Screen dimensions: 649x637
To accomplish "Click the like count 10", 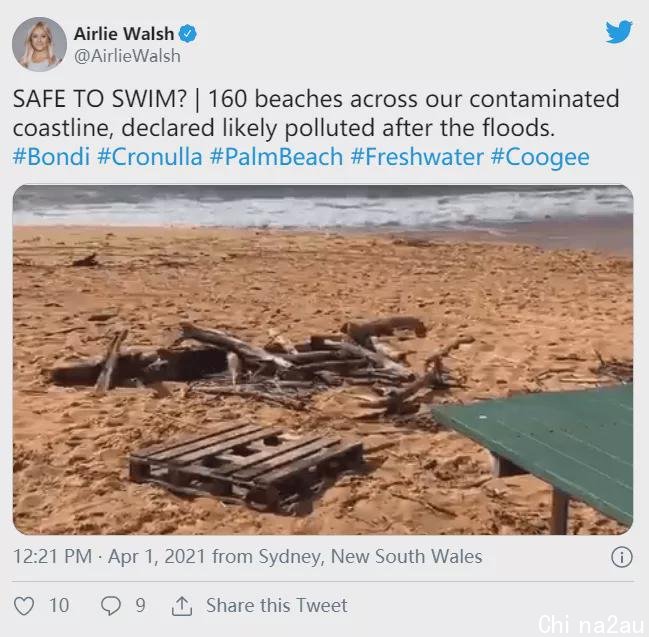I will point(59,606).
